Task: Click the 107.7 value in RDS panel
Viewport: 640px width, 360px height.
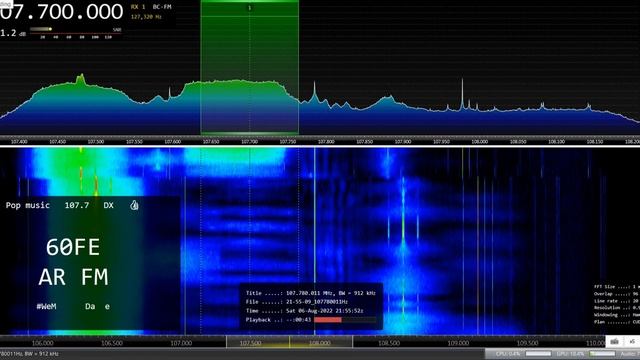Action: tap(77, 205)
